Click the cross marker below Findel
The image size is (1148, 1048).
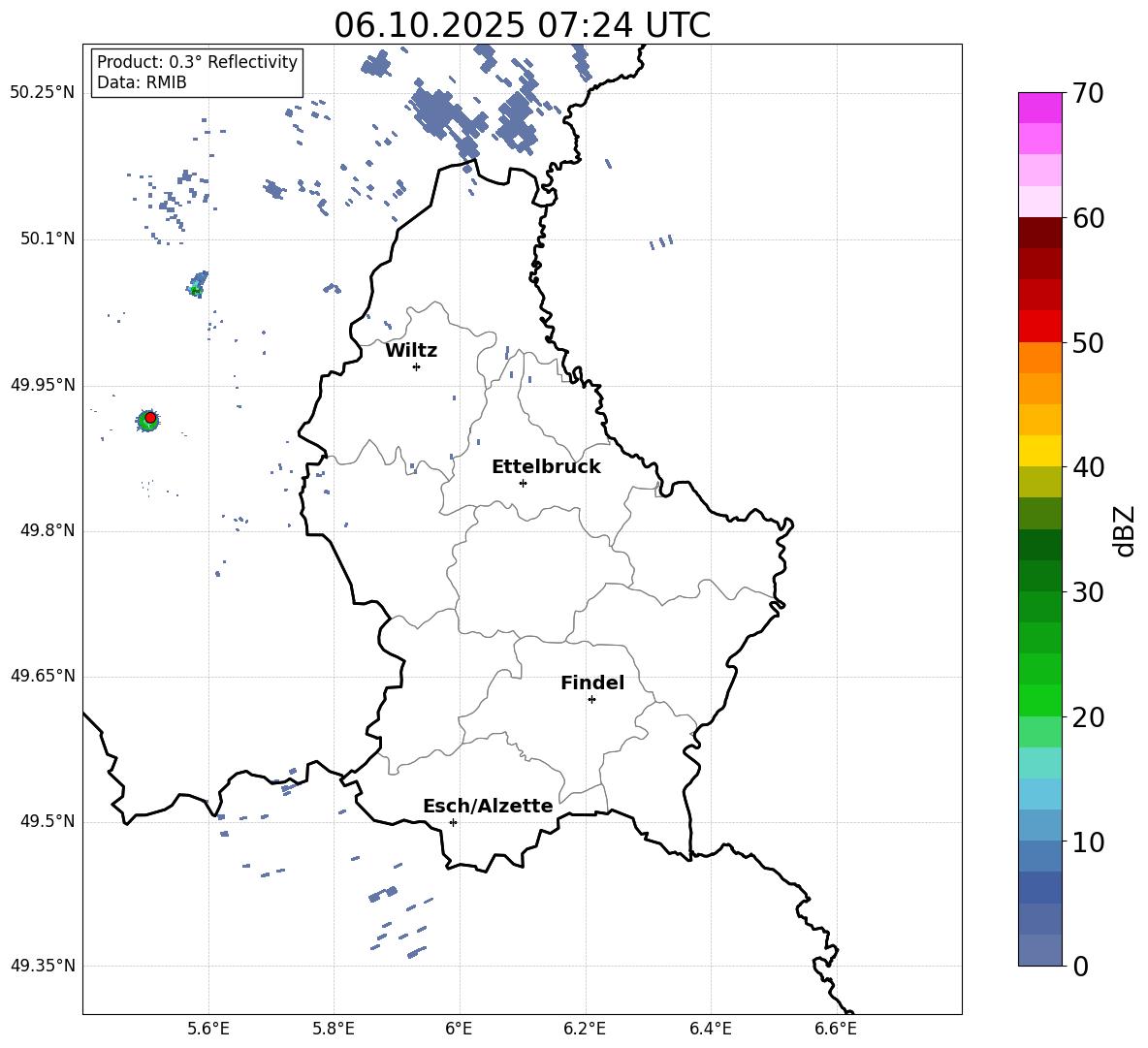pos(591,700)
